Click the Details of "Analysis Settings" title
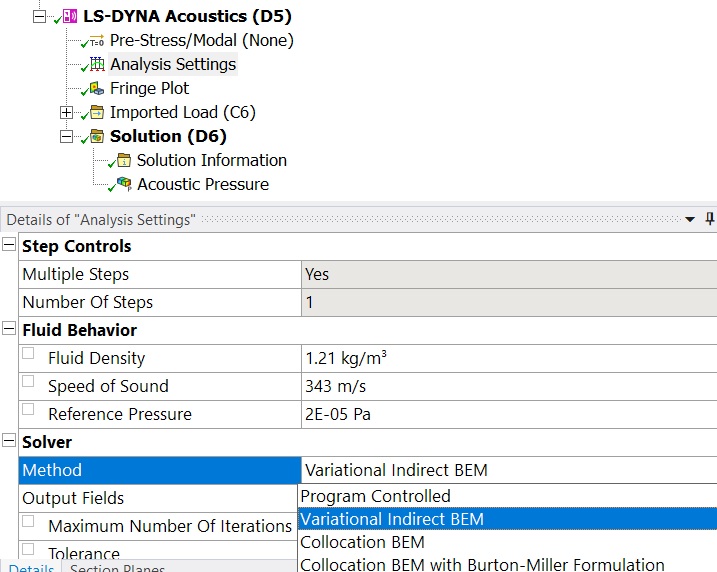 [101, 219]
